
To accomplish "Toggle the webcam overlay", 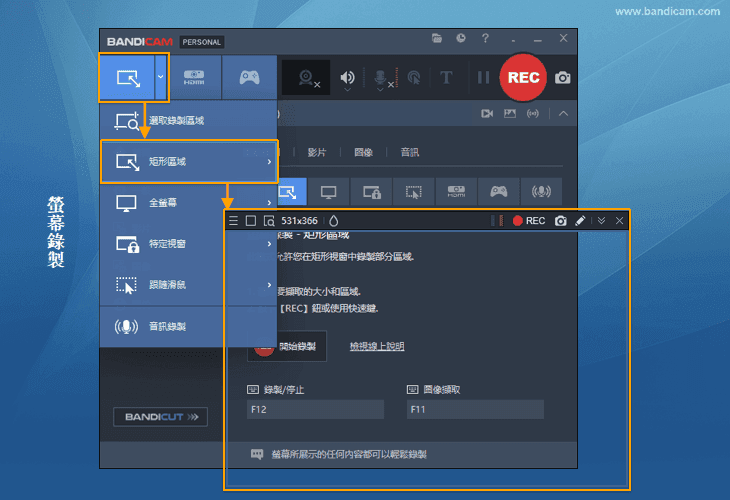I will click(x=308, y=78).
